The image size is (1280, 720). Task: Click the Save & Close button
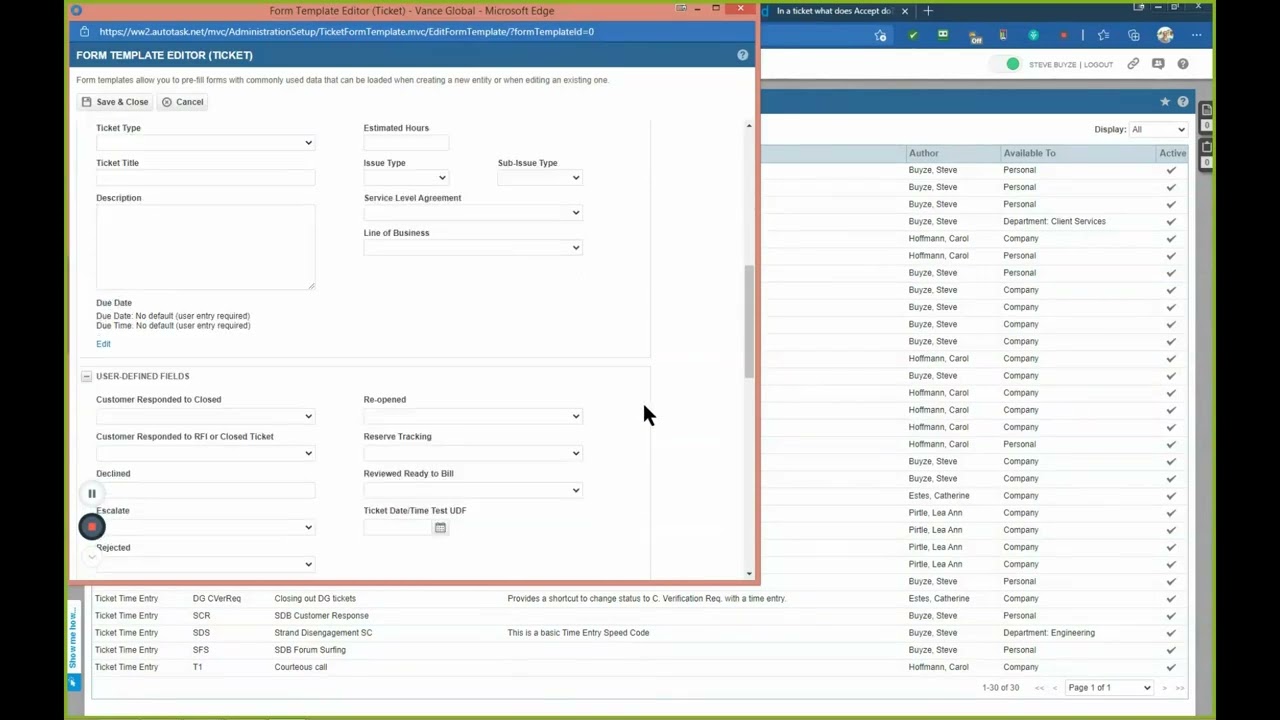[114, 102]
